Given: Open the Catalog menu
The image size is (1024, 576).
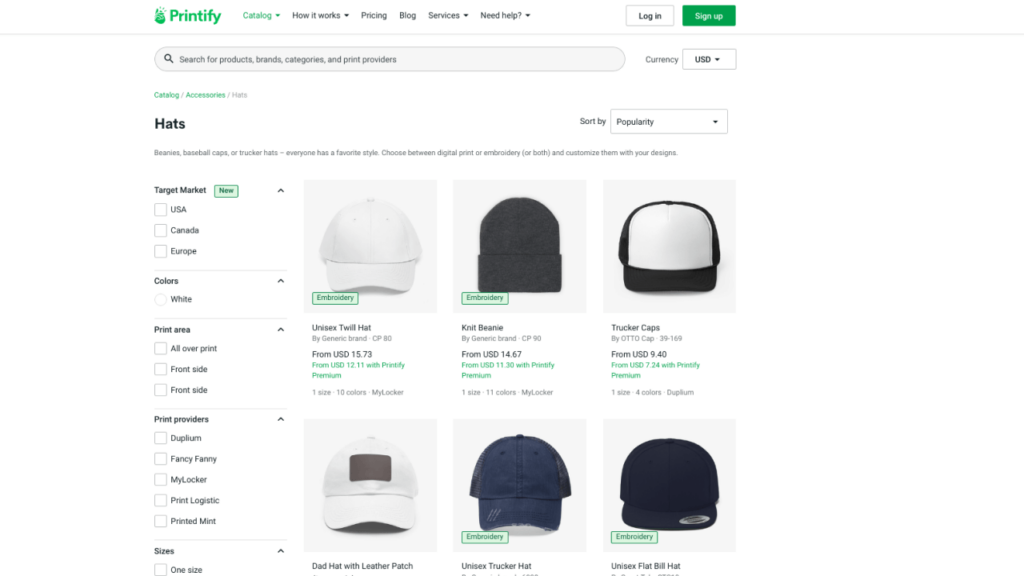Looking at the screenshot, I should (x=260, y=15).
